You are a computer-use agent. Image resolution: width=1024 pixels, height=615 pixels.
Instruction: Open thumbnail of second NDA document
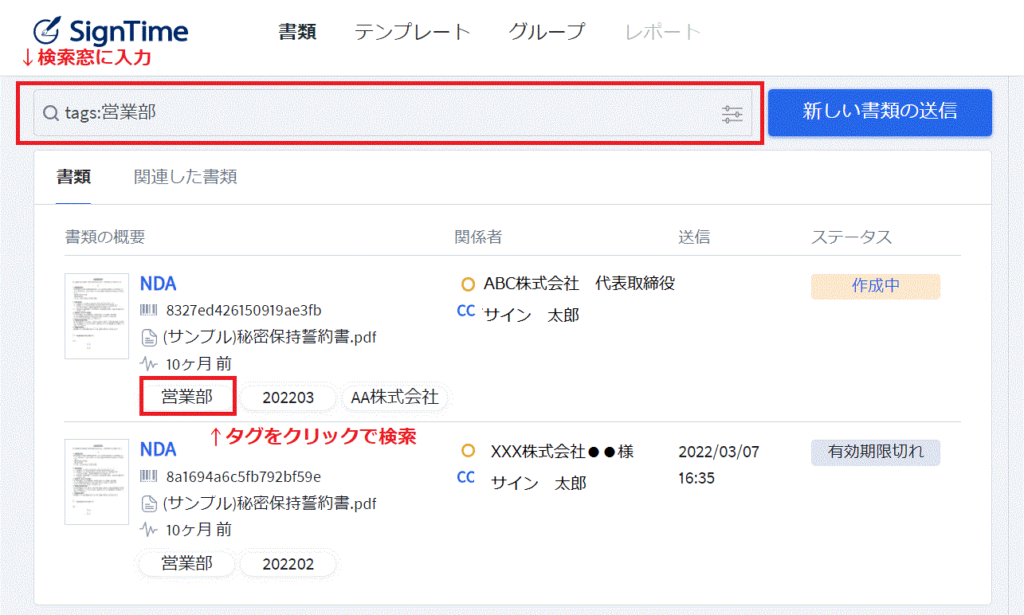(97, 482)
